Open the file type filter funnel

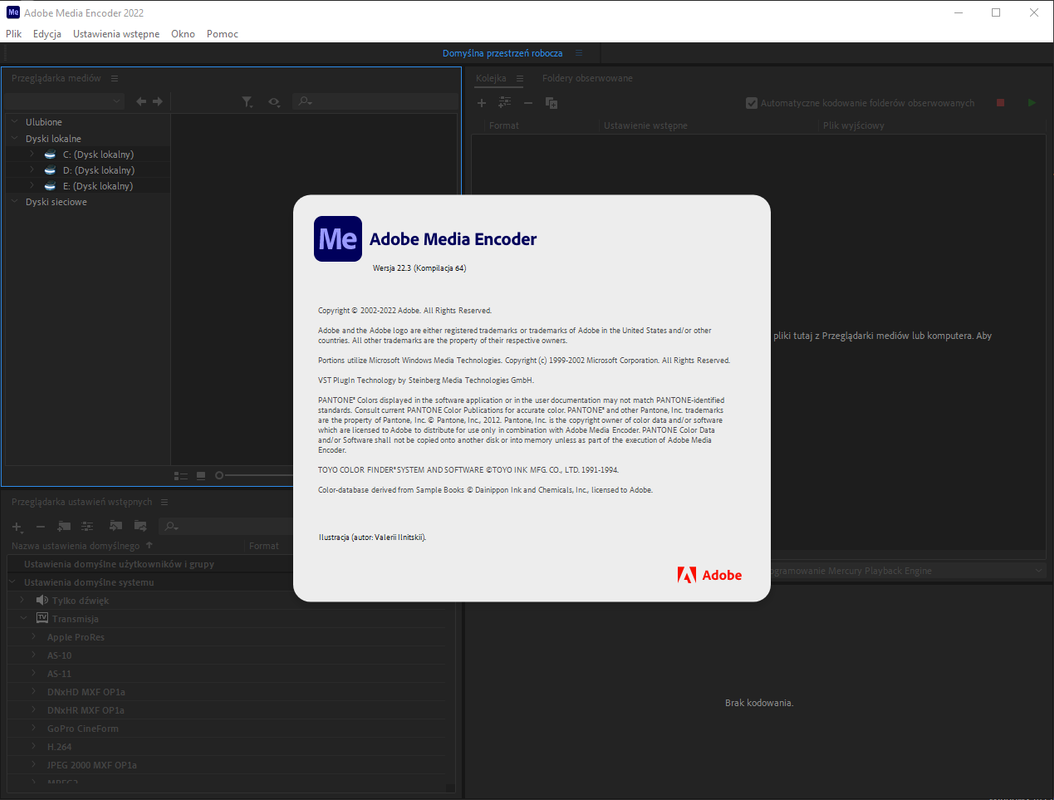pyautogui.click(x=247, y=102)
